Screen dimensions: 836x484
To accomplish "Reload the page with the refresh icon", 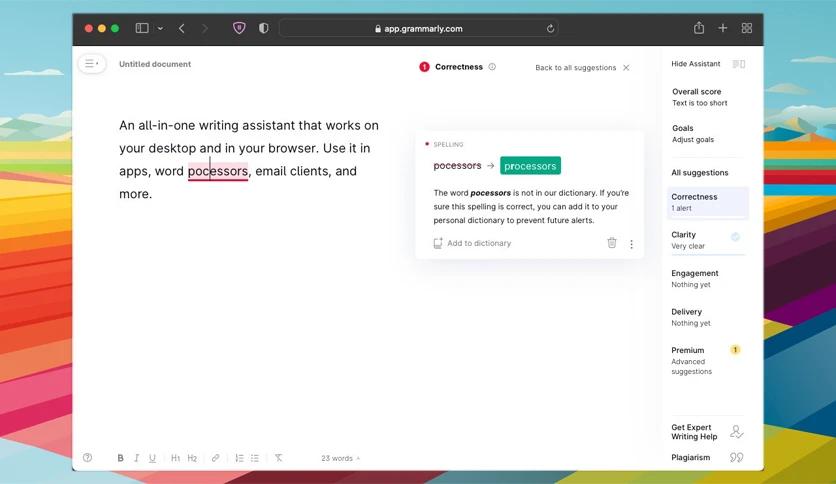I will (x=550, y=28).
